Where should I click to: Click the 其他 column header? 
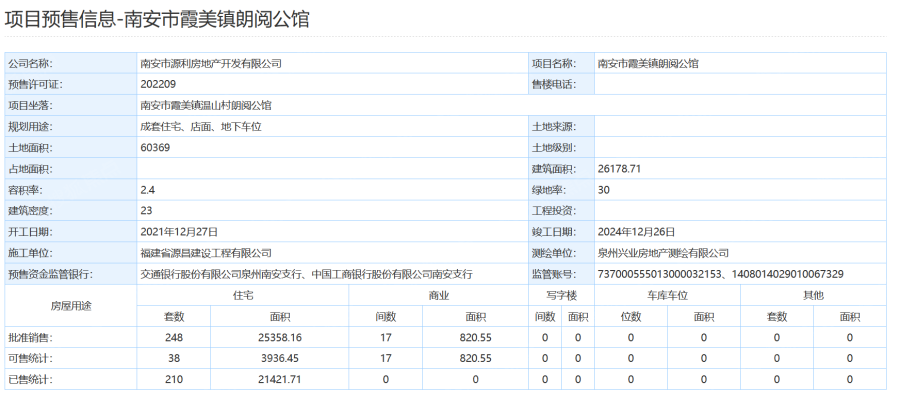pyautogui.click(x=813, y=296)
